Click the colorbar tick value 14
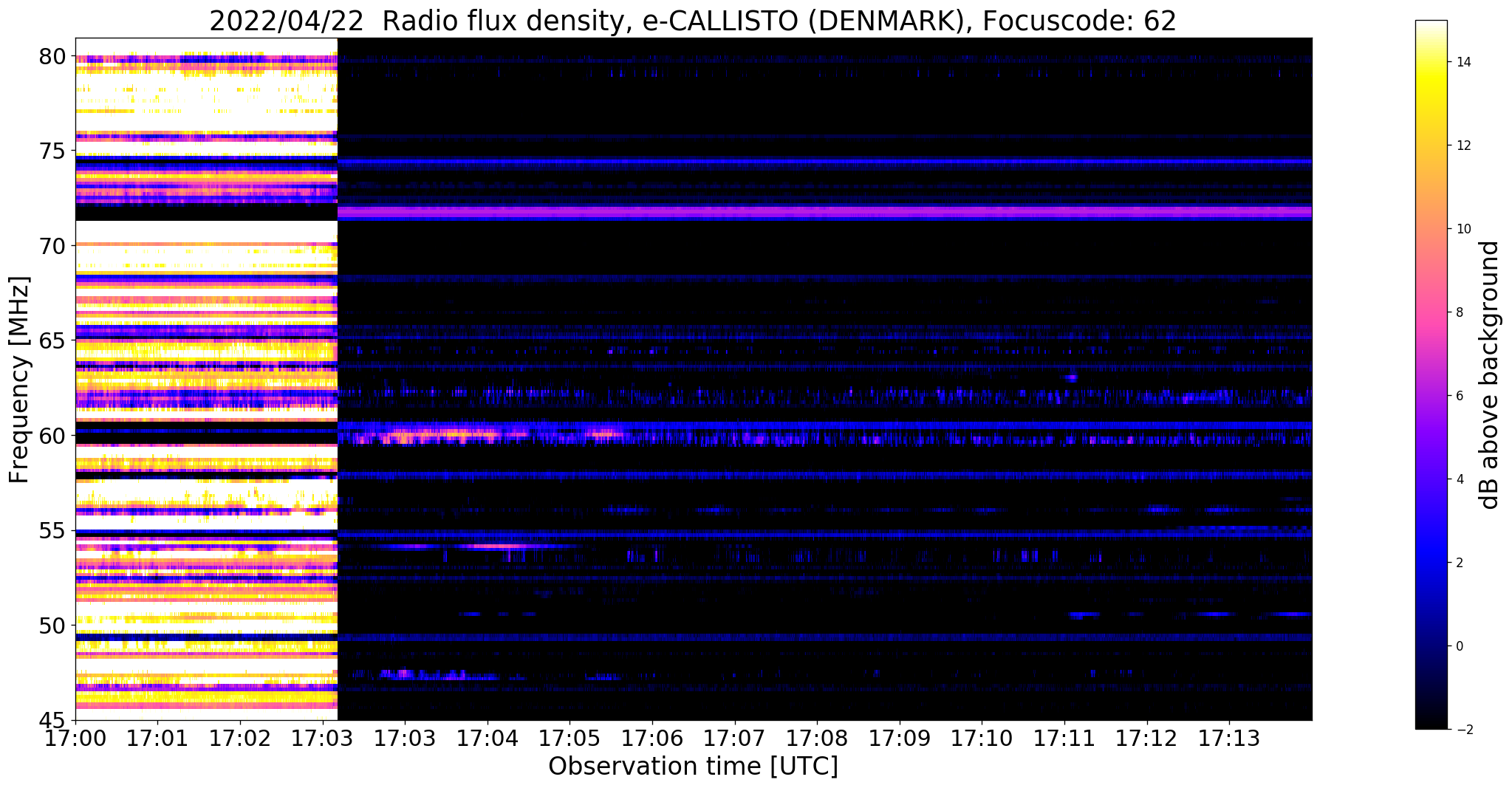The width and height of the screenshot is (1512, 788). pyautogui.click(x=1463, y=62)
